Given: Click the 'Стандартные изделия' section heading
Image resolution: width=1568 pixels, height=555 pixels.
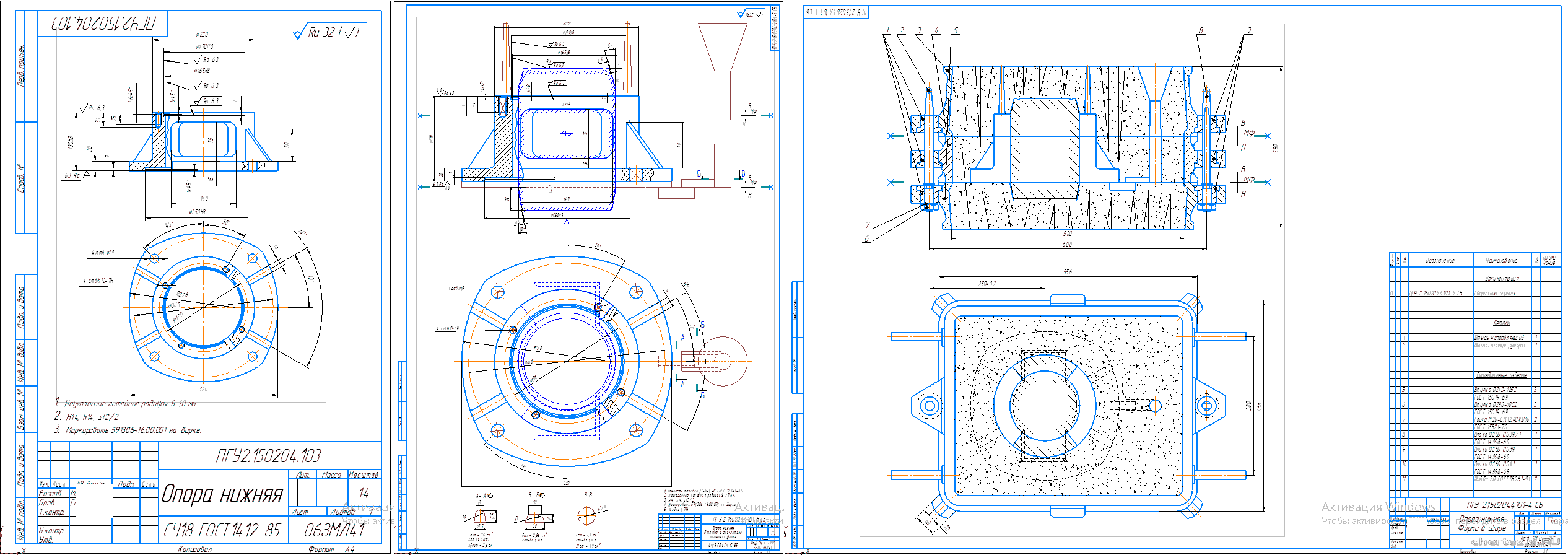Looking at the screenshot, I should pos(1501,375).
